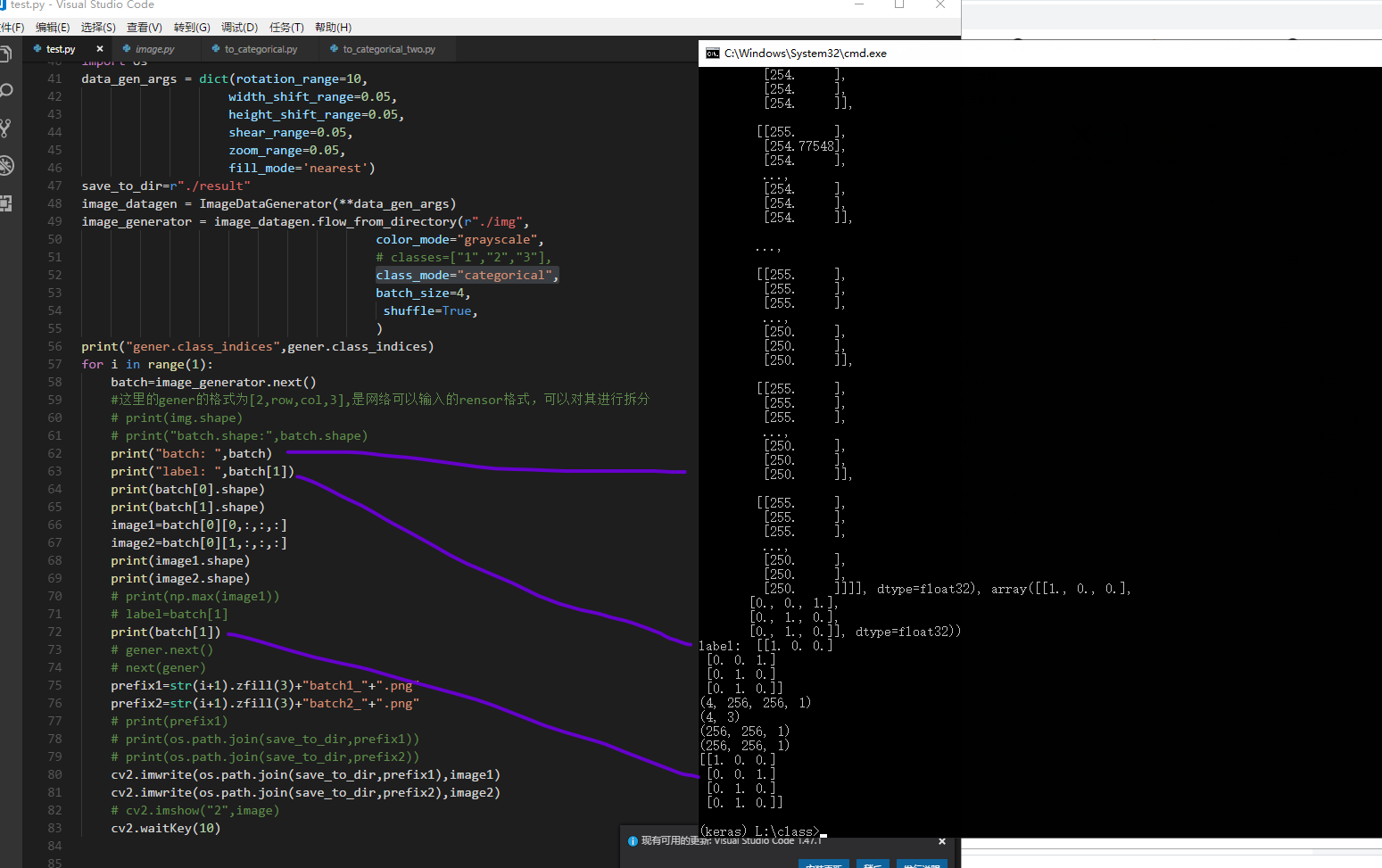Viewport: 1382px width, 868px height.
Task: Click the leftmost blue notification button
Action: click(823, 864)
